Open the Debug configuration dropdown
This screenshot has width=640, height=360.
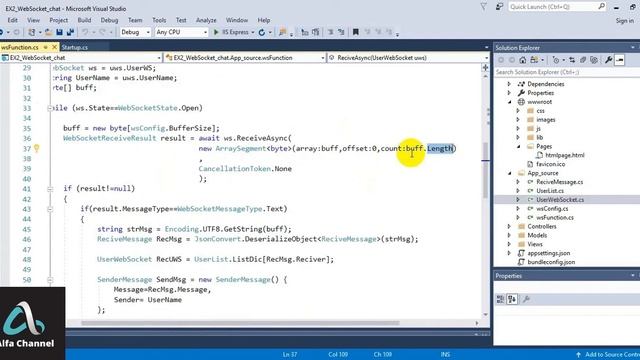point(136,32)
